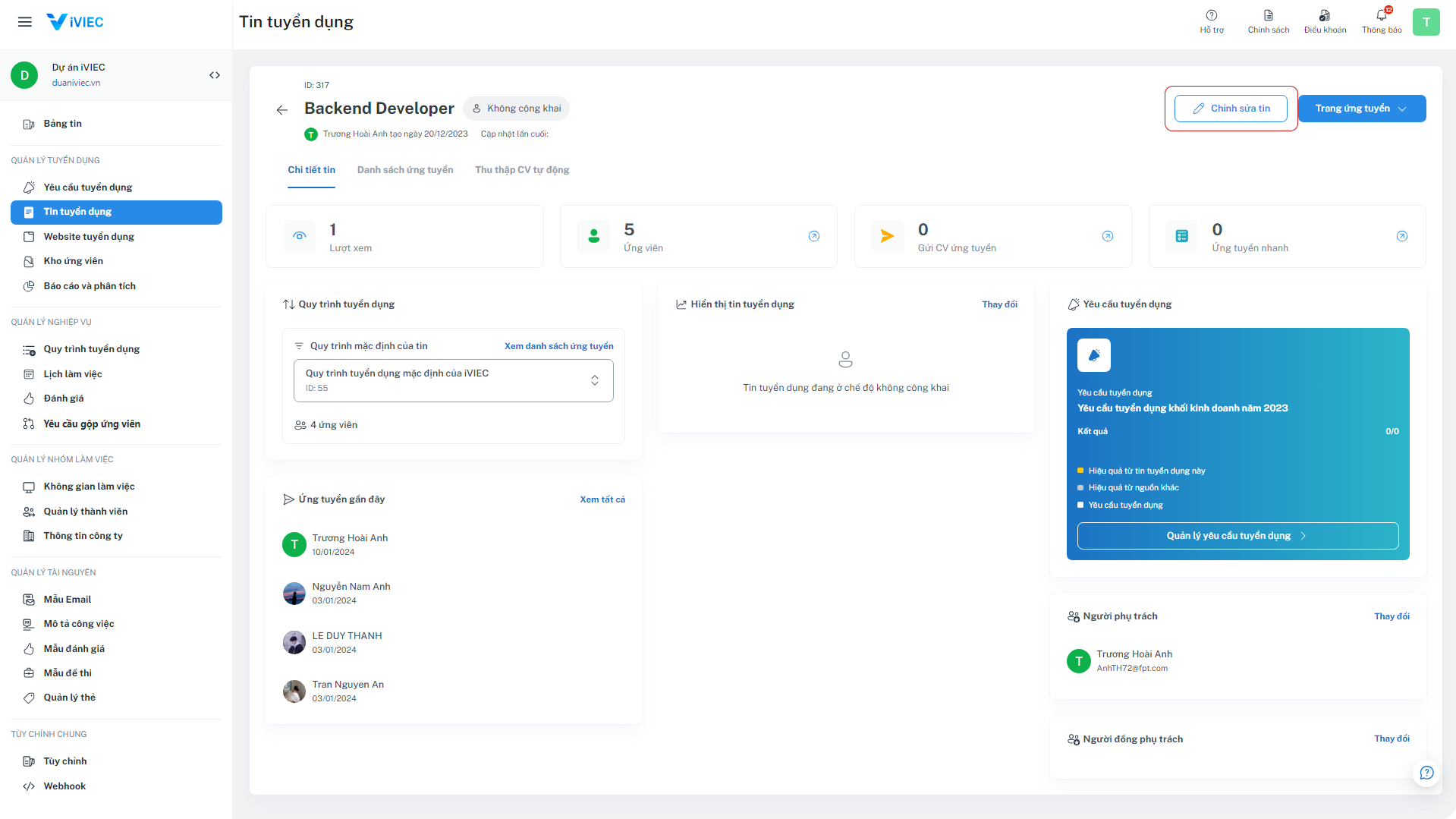This screenshot has width=1456, height=819.
Task: Open Kho ứng viên in sidebar
Action: [x=73, y=261]
